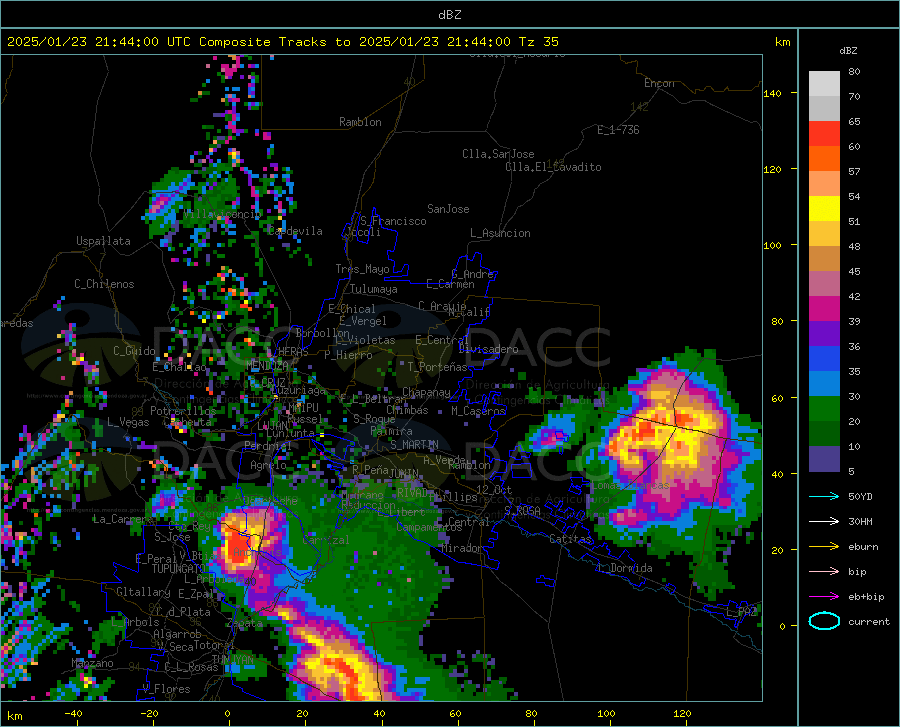
Task: Click the 'Encon' label on the map
Action: tap(659, 83)
